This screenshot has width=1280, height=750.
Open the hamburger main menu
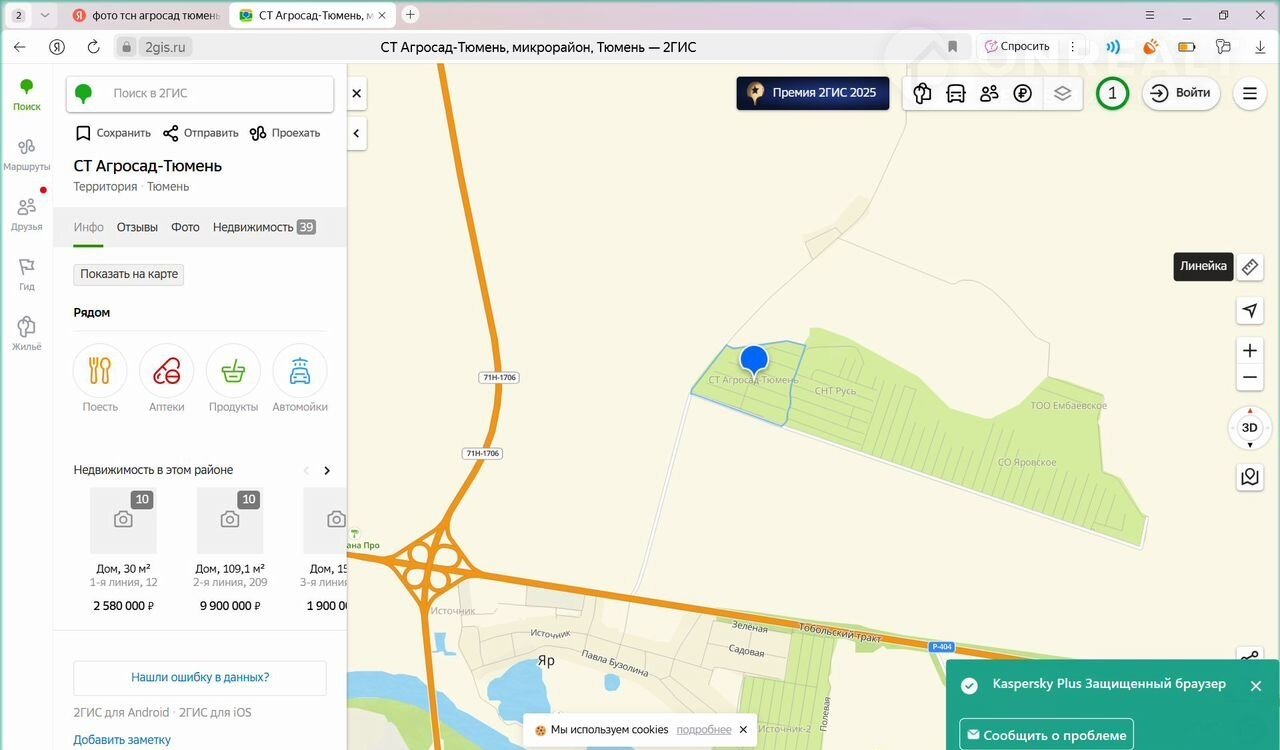coord(1249,93)
